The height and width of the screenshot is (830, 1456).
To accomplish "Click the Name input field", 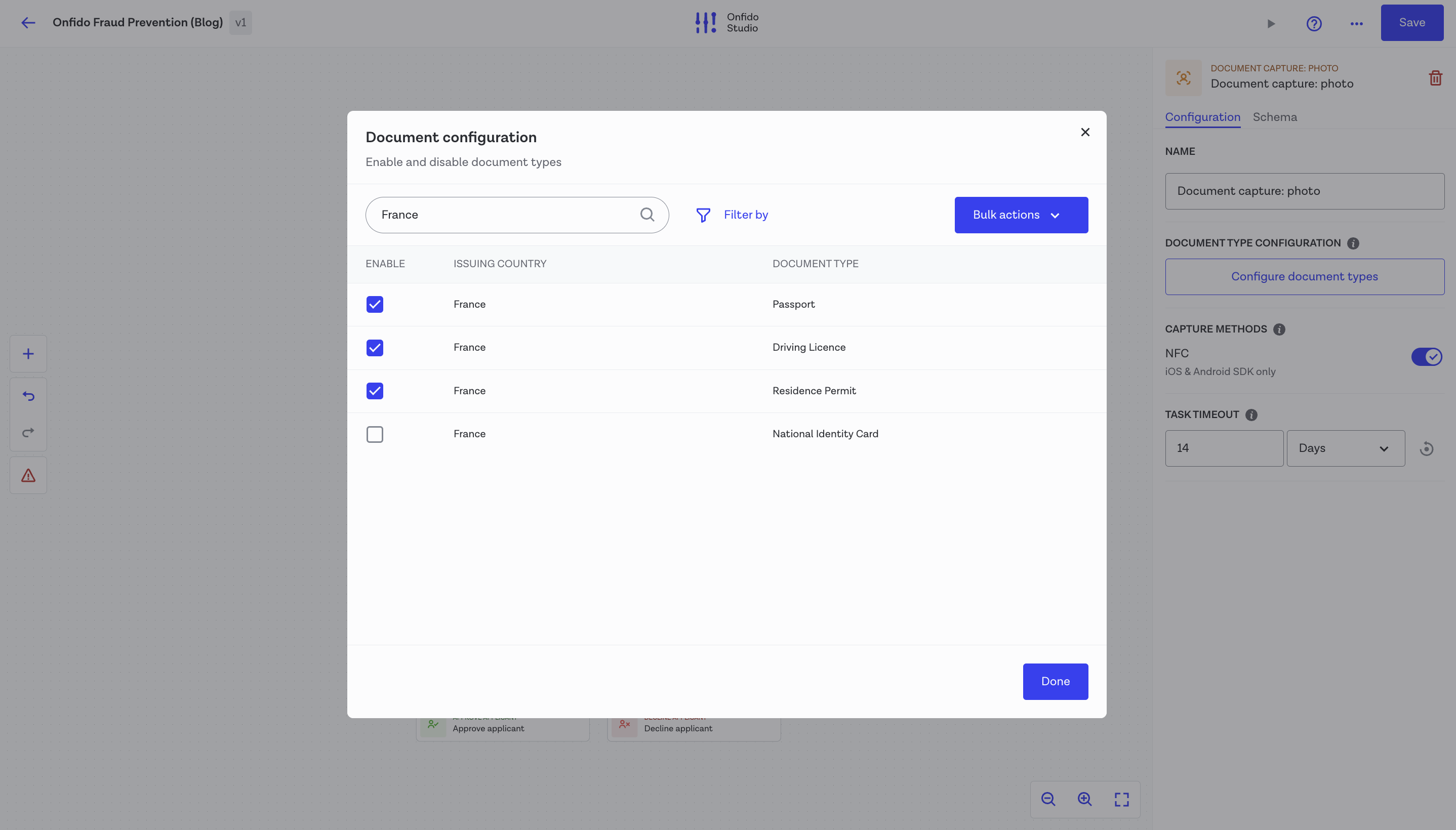I will pyautogui.click(x=1304, y=191).
